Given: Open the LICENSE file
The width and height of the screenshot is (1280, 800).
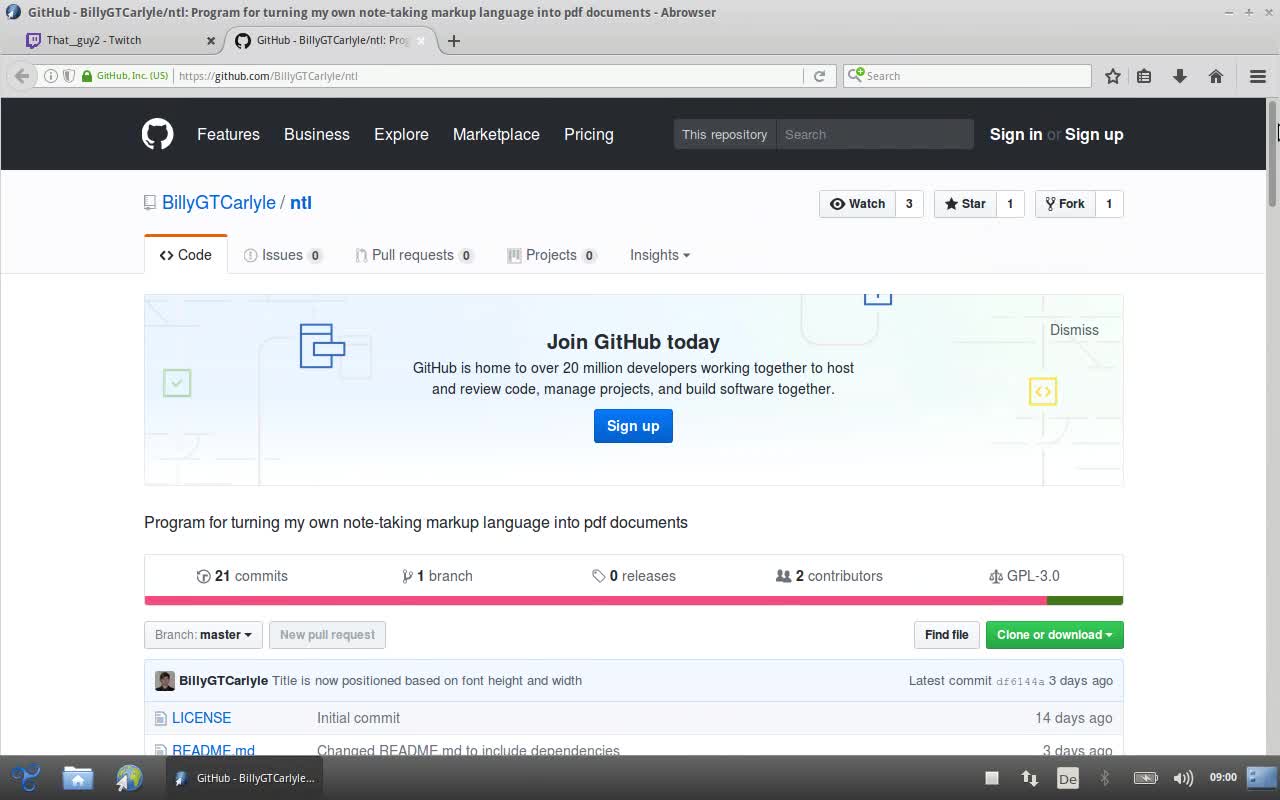Looking at the screenshot, I should 201,718.
